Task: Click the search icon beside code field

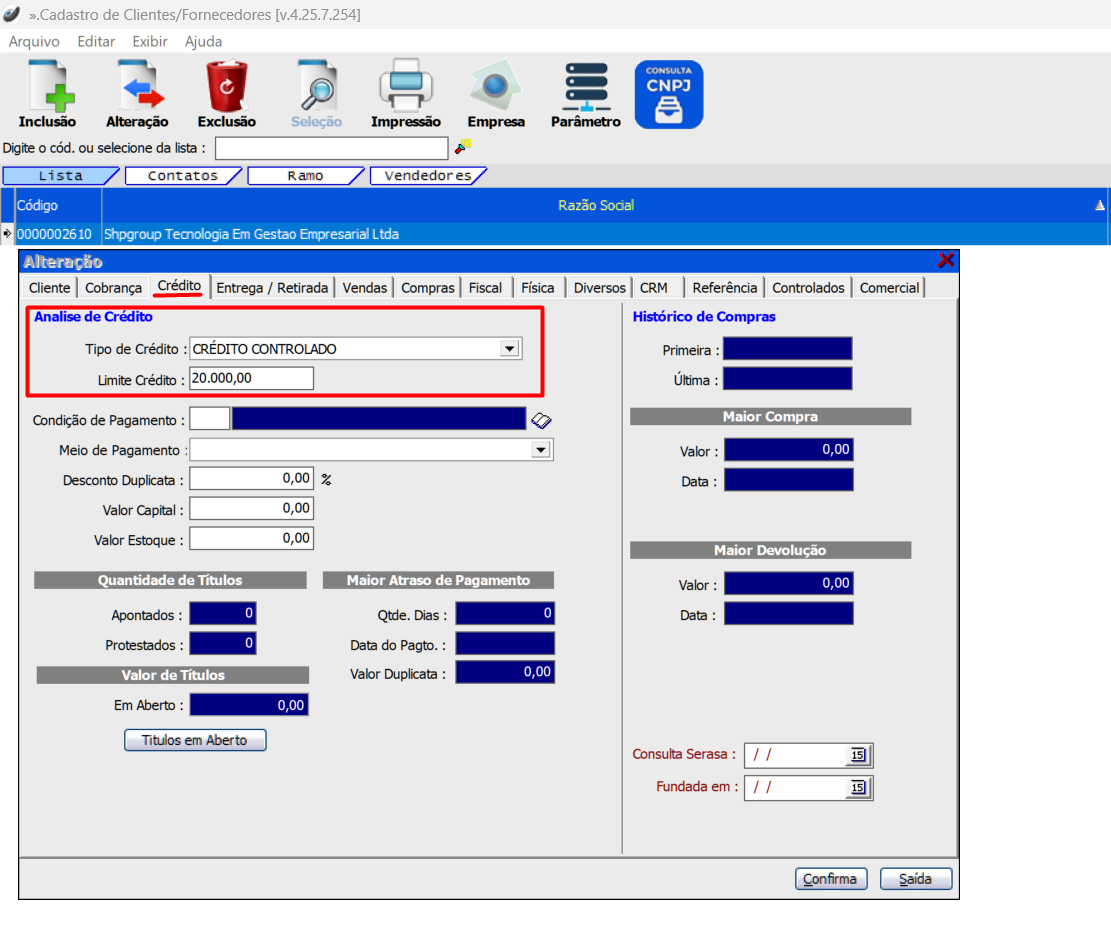Action: pyautogui.click(x=462, y=147)
